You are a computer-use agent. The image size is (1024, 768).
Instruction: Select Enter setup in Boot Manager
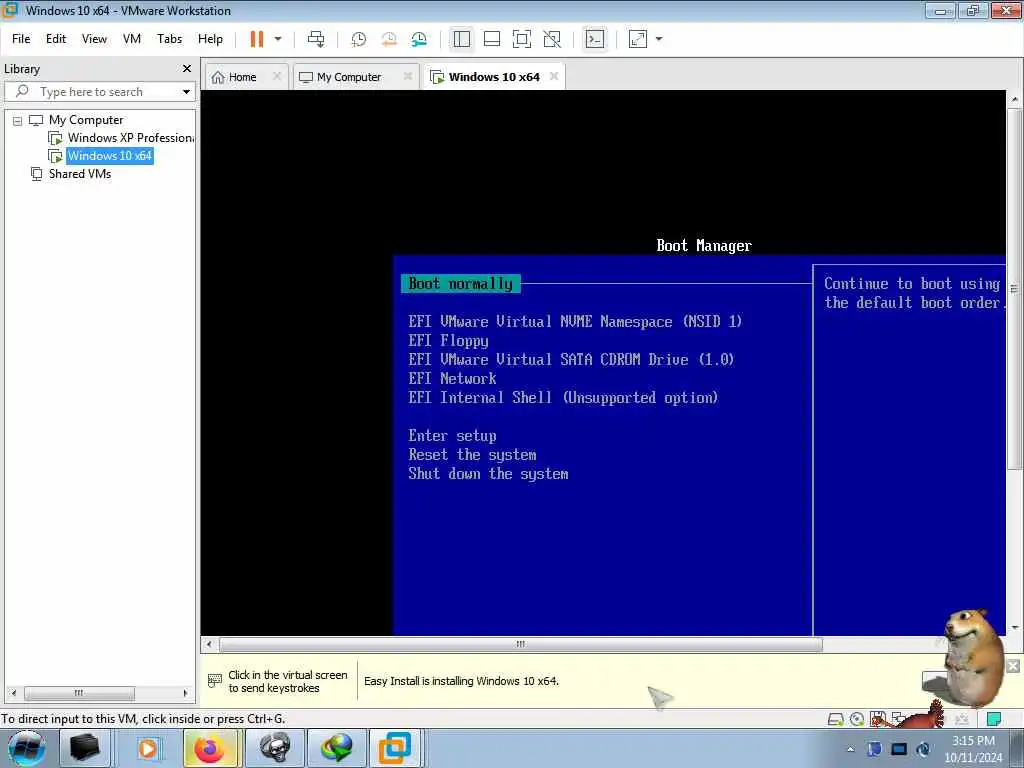tap(453, 436)
